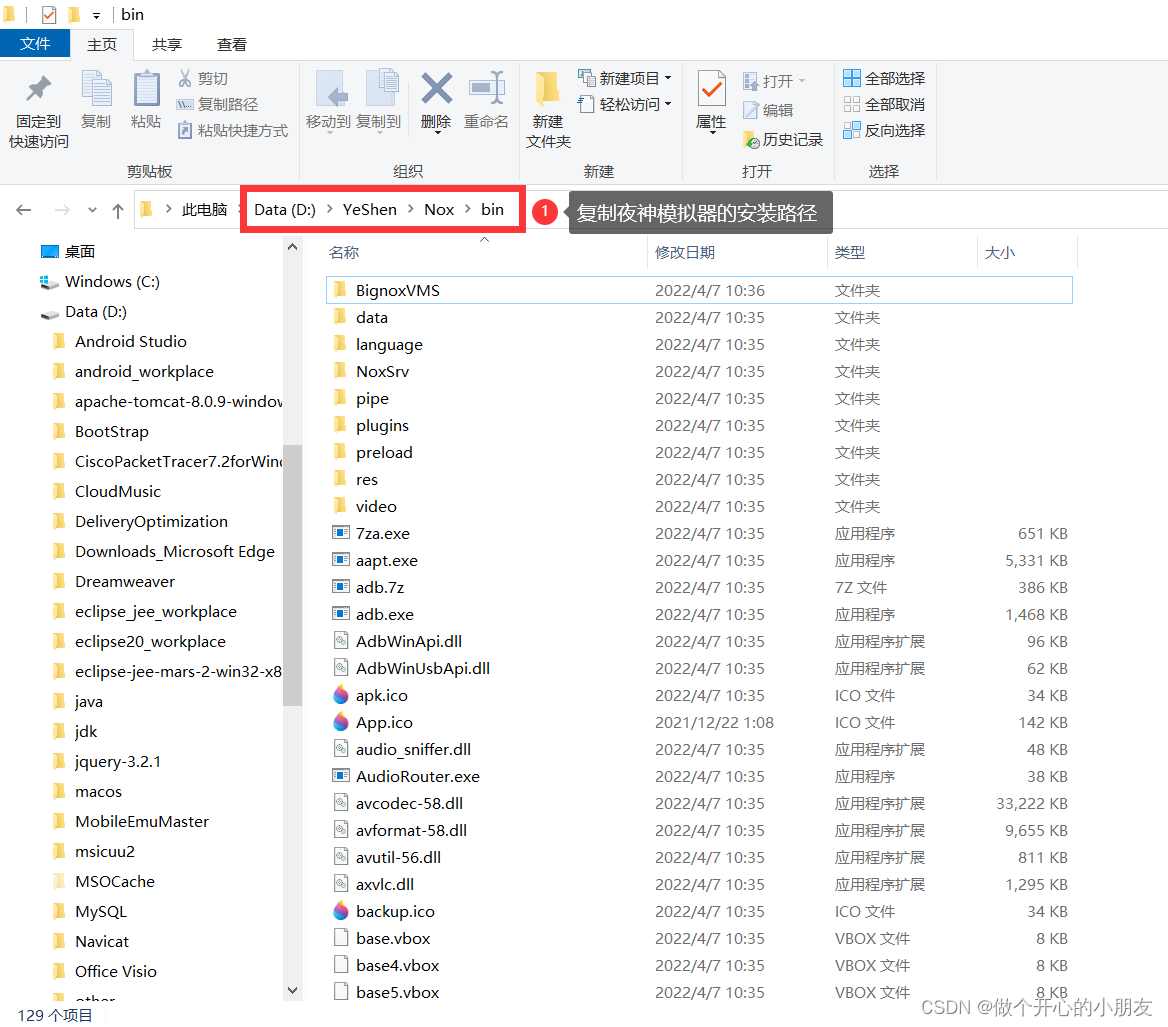Screen dimensions: 1168x1027
Task: Click the sidebar vertical scrollbar thumb
Action: tap(292, 574)
